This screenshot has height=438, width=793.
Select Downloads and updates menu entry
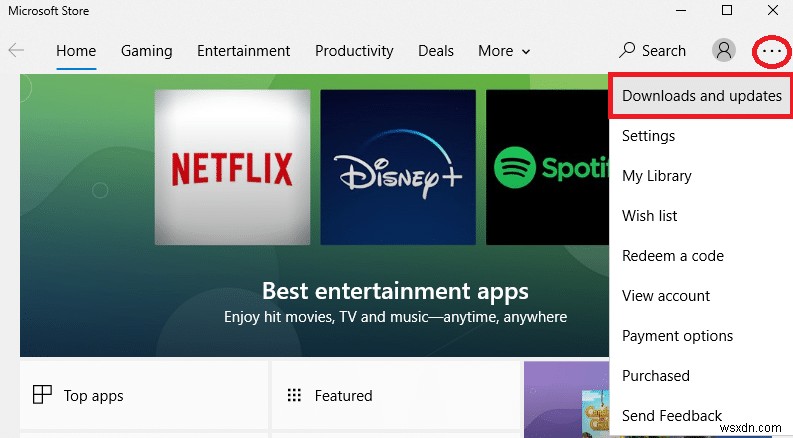701,96
